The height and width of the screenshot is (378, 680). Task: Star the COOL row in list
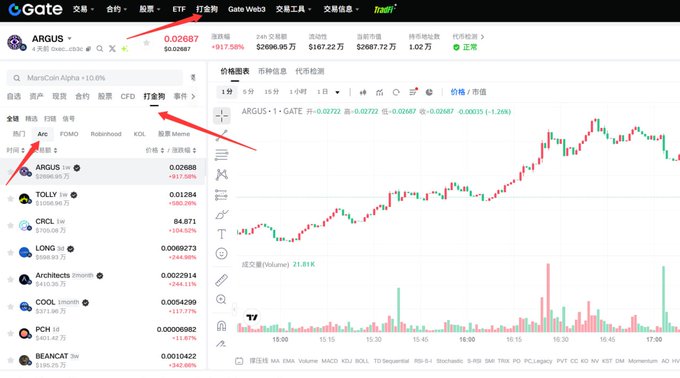[10, 306]
